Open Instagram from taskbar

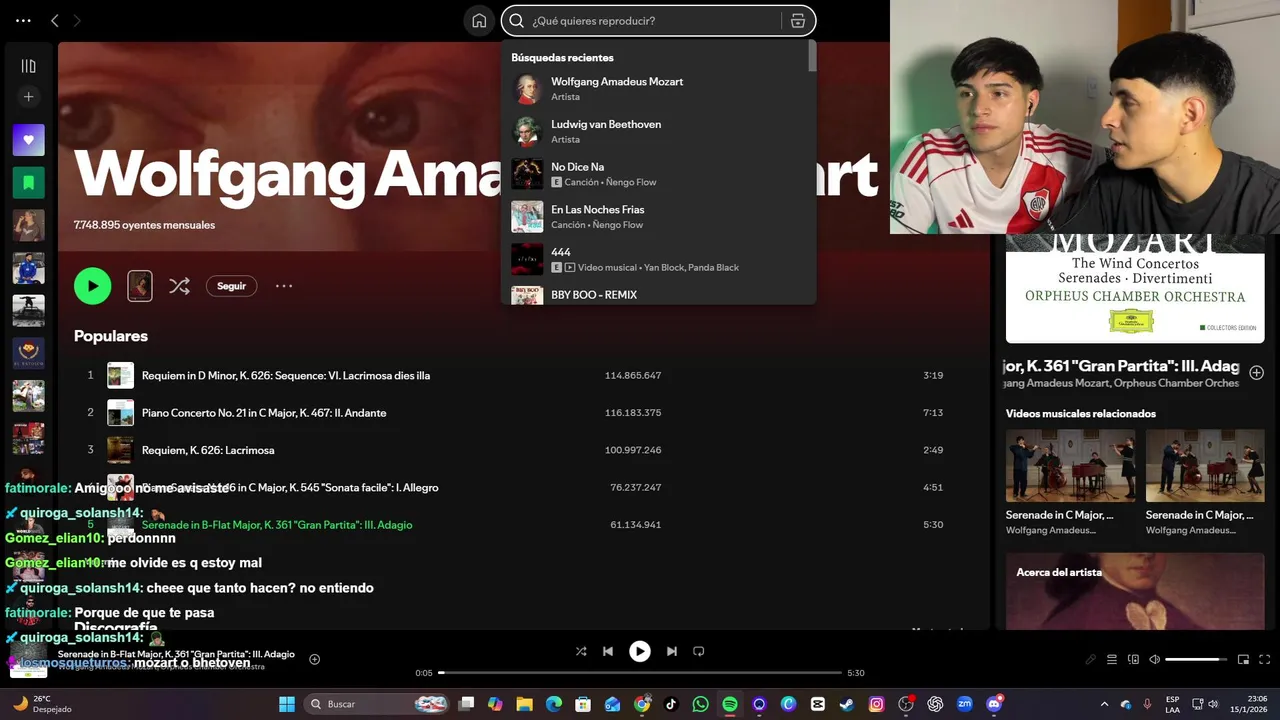pyautogui.click(x=877, y=704)
